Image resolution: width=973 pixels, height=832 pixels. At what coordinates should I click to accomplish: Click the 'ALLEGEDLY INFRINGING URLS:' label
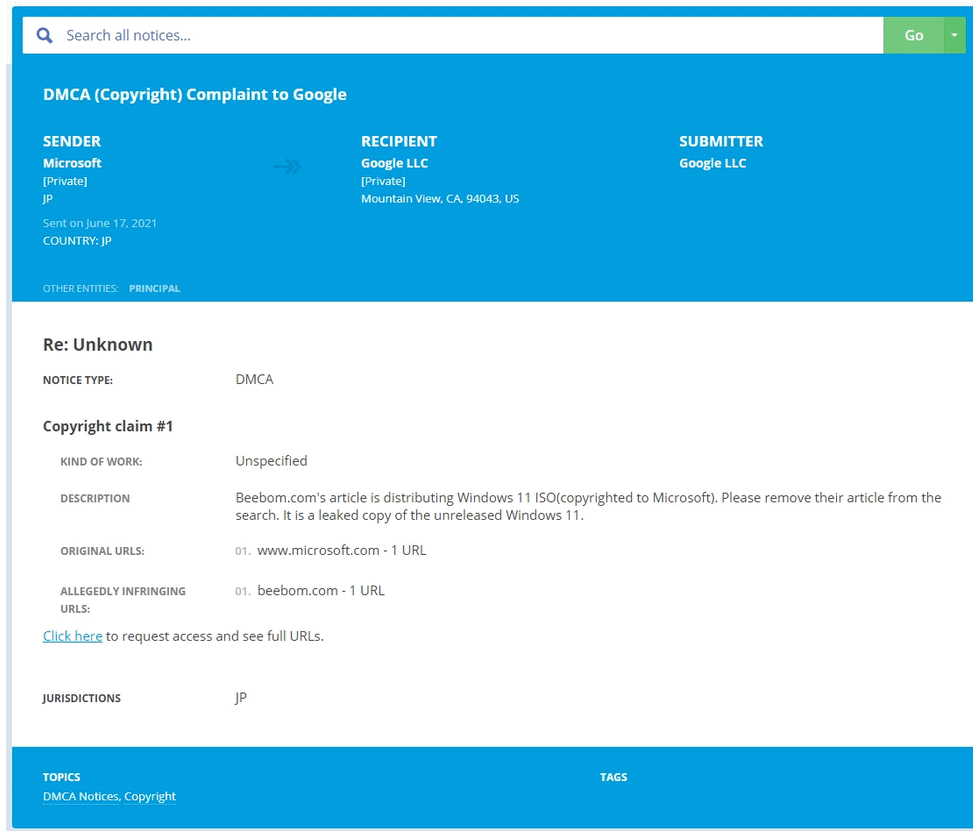pyautogui.click(x=123, y=600)
